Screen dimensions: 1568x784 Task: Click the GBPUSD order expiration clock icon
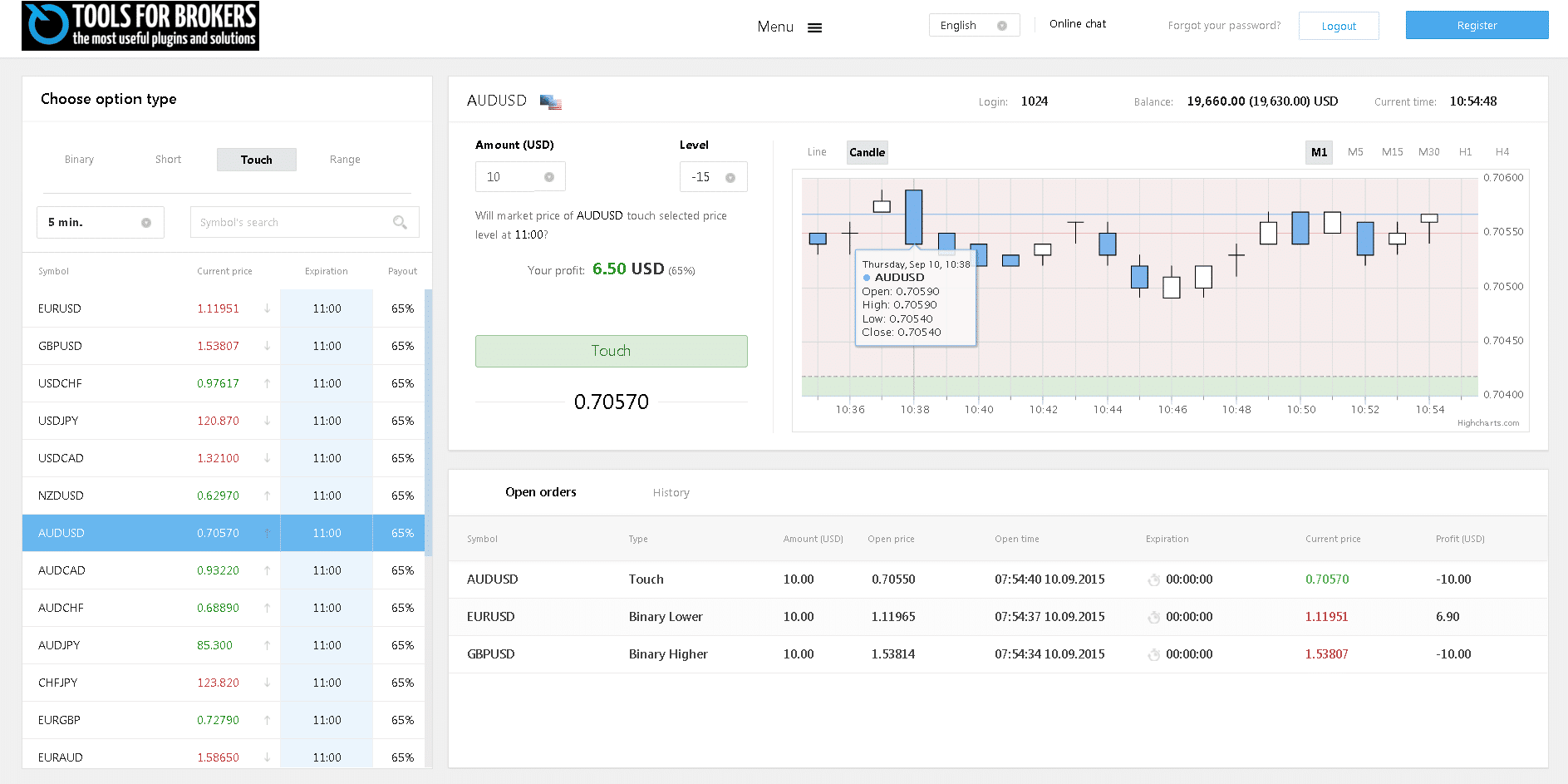click(1153, 655)
